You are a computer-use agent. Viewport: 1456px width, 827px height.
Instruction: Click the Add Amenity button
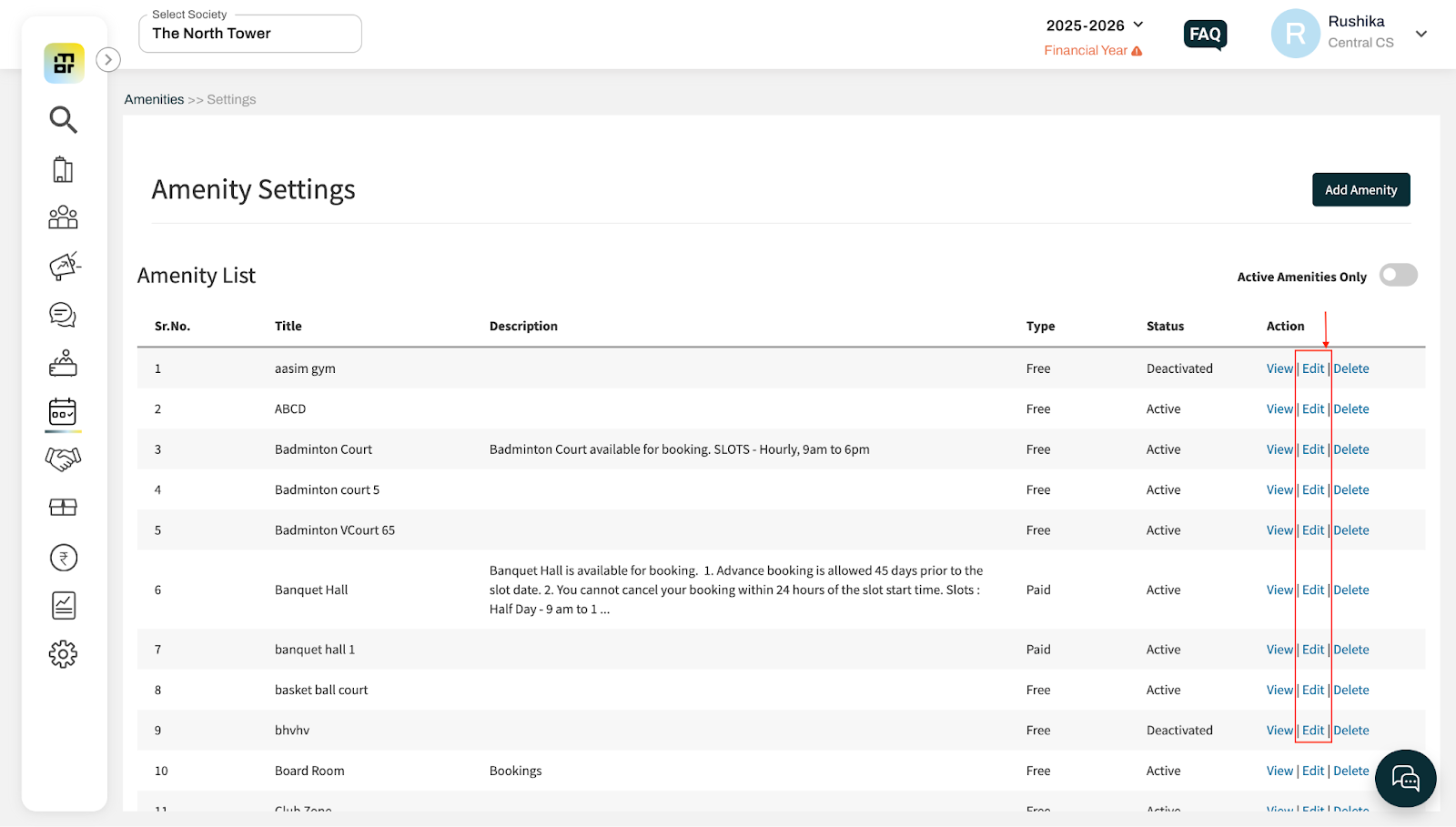(1360, 190)
